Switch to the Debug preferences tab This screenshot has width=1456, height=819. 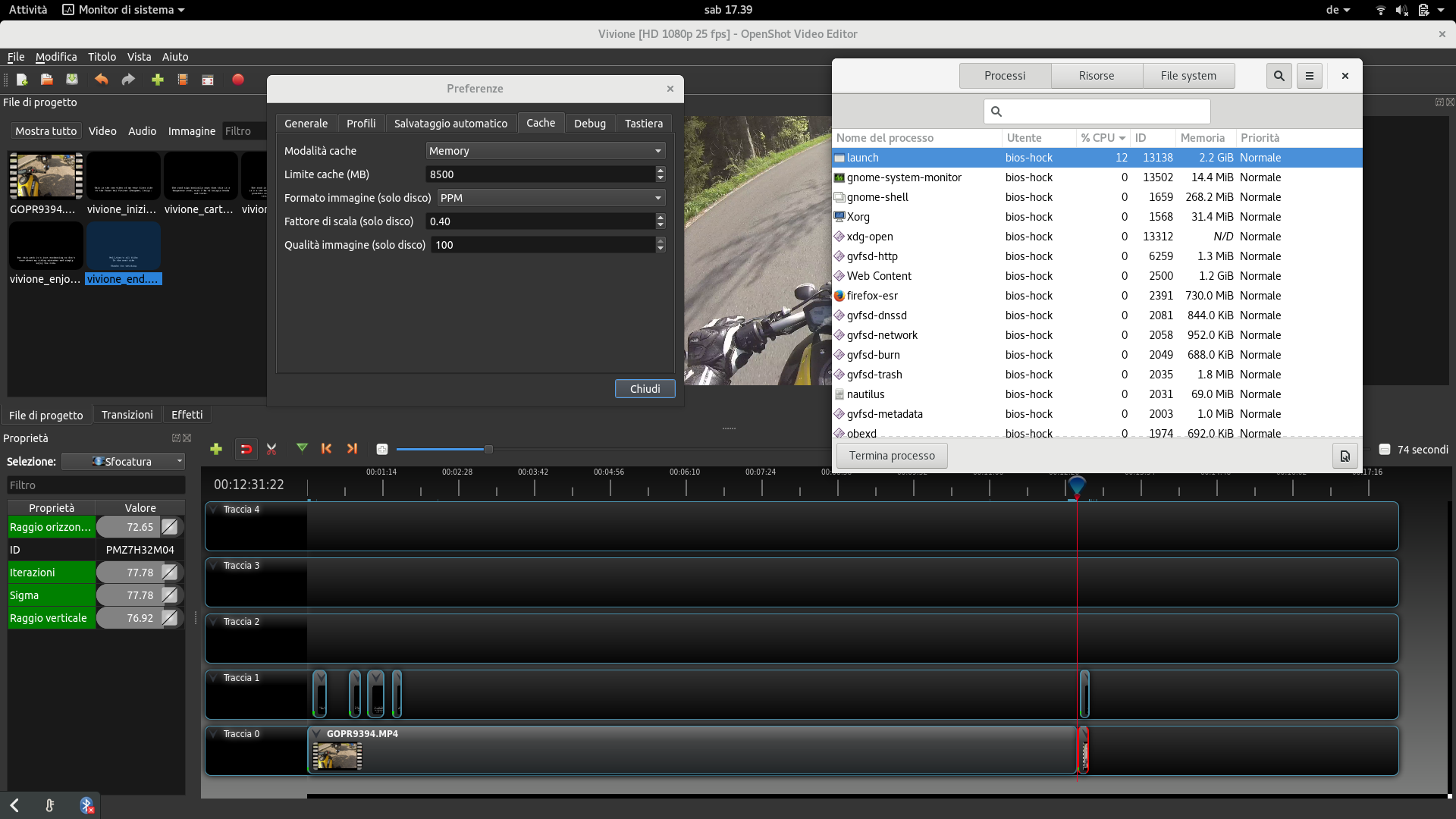tap(590, 123)
